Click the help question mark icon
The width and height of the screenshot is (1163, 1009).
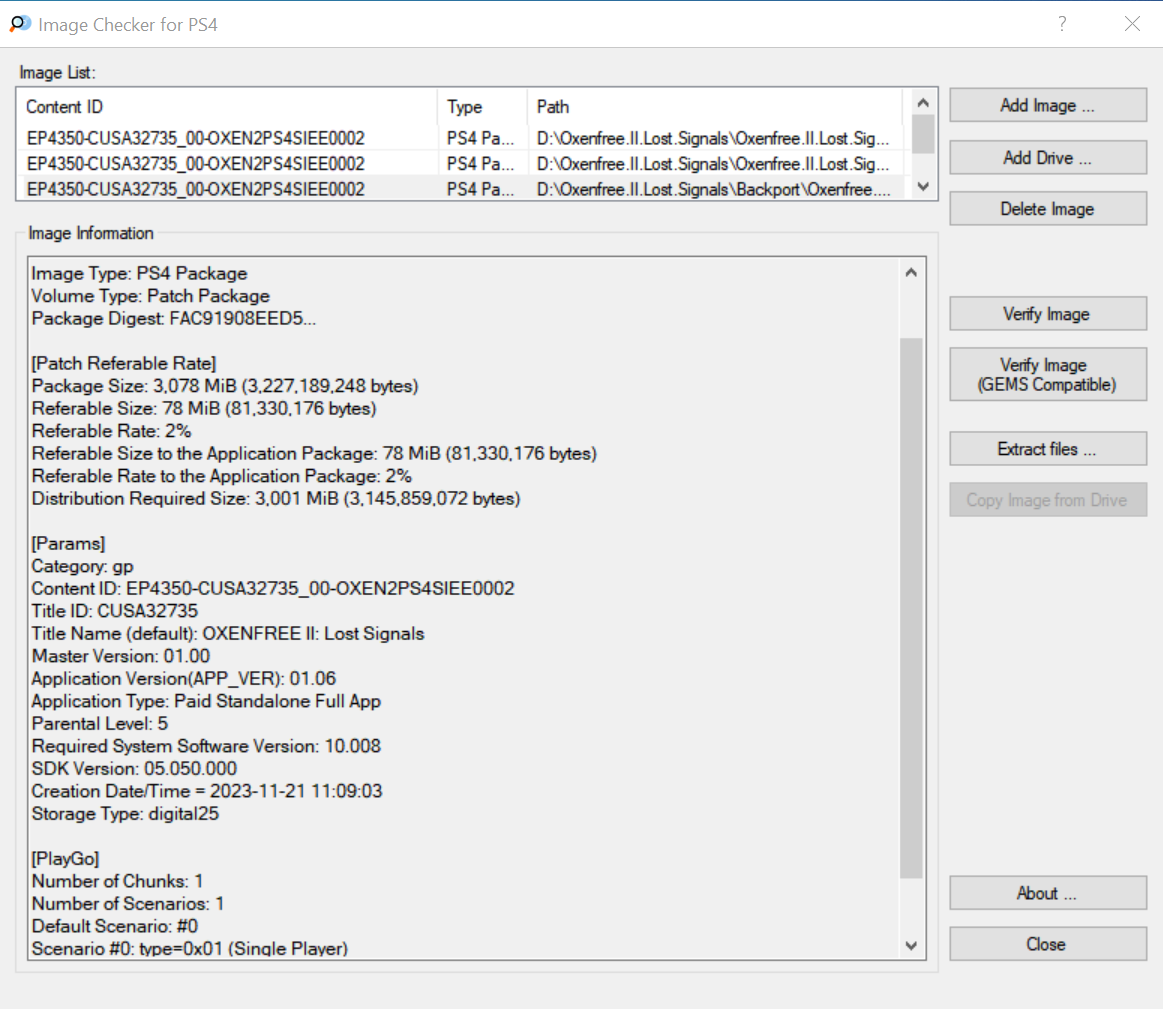point(1062,24)
